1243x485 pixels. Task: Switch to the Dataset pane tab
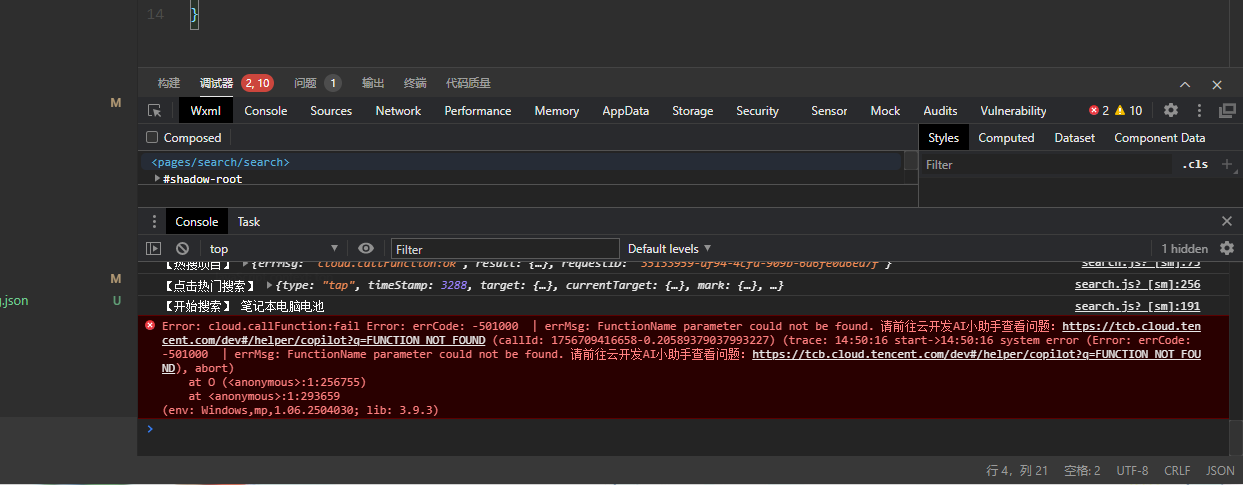(1074, 138)
